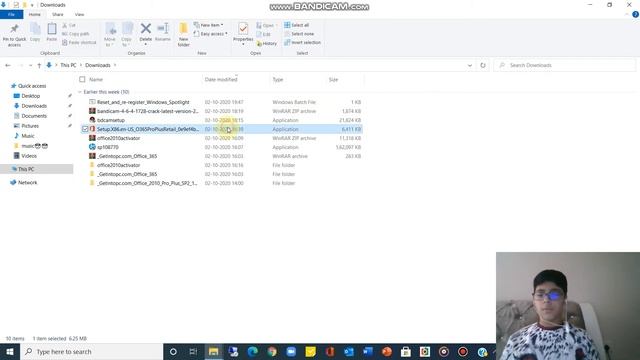Switch to the Home ribbon tab
The height and width of the screenshot is (360, 640).
click(35, 14)
